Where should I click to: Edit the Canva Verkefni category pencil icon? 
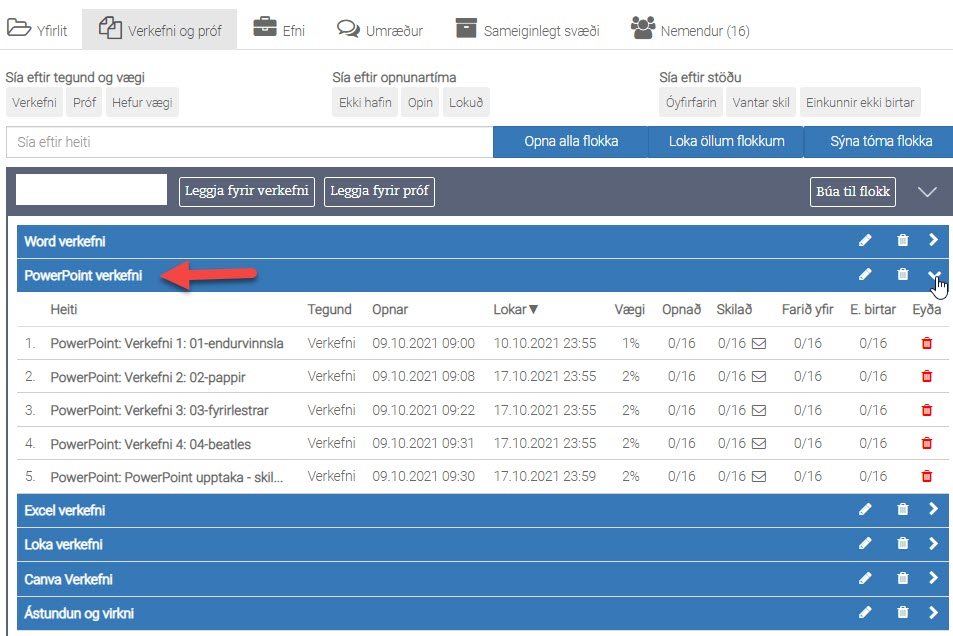(x=865, y=578)
